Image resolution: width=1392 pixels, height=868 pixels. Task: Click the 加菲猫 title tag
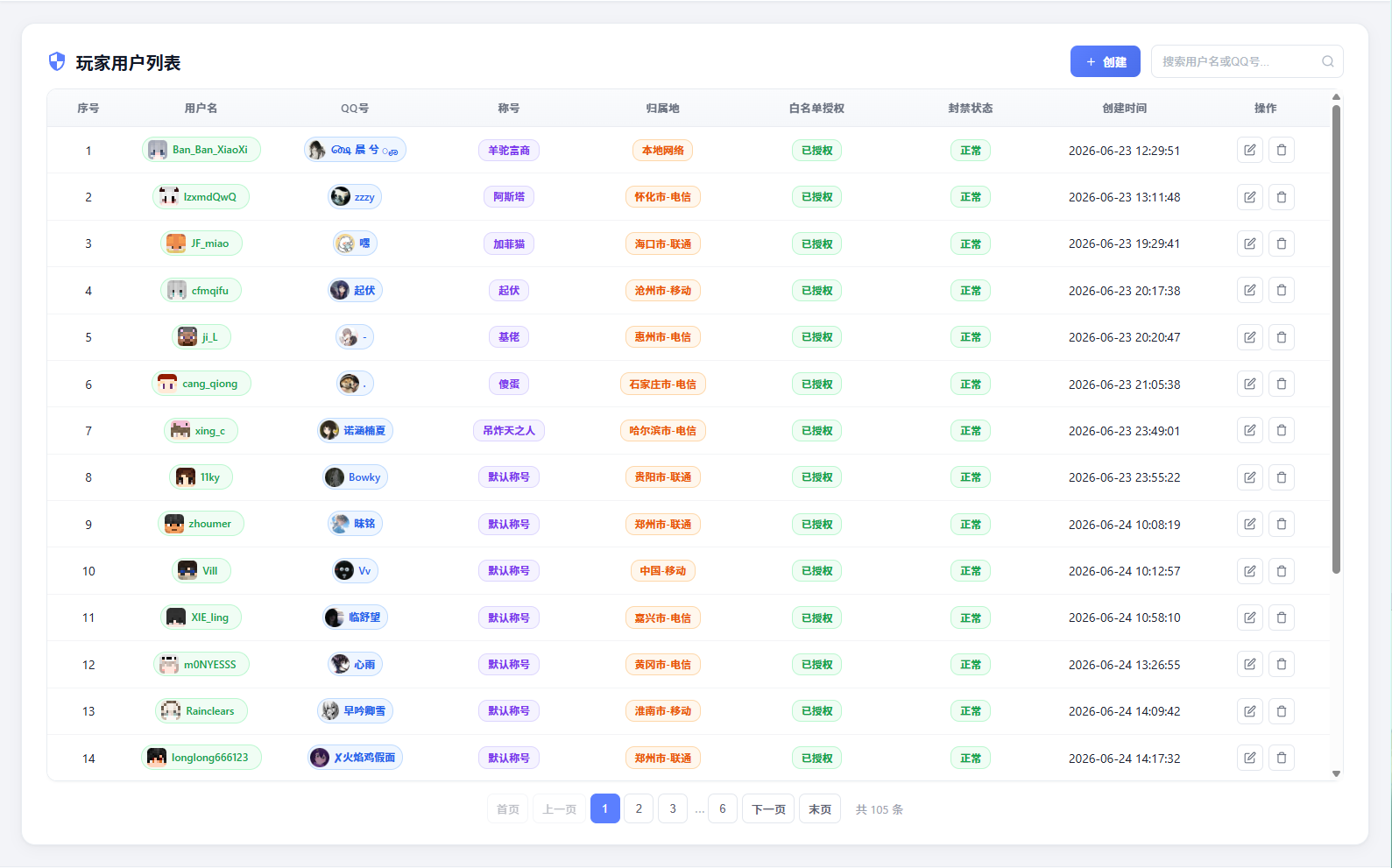tap(509, 243)
